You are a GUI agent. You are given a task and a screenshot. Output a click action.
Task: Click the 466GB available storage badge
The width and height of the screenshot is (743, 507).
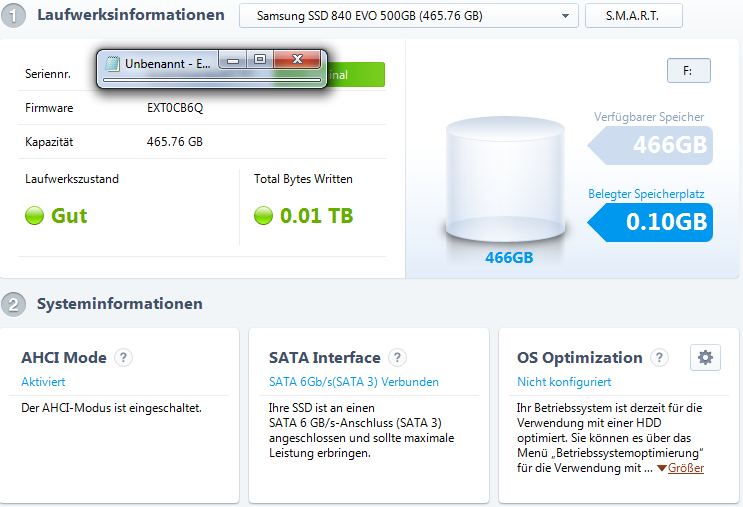(x=650, y=145)
